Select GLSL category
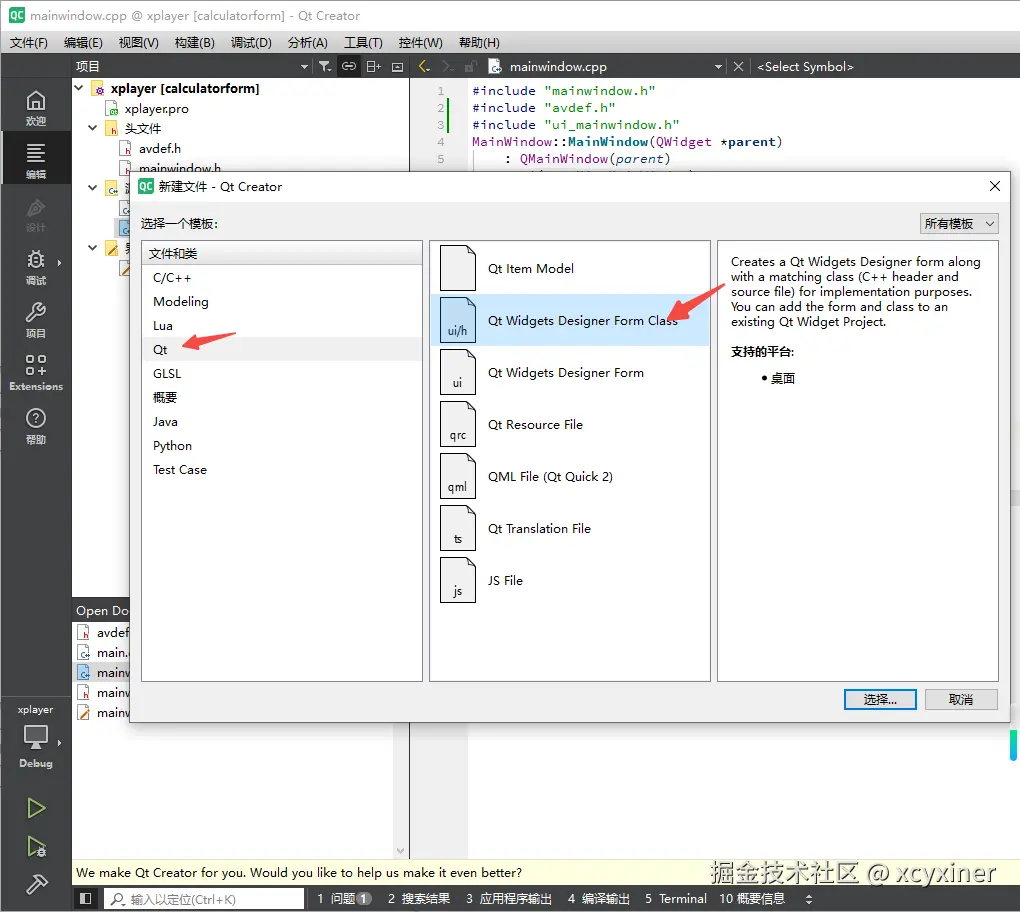This screenshot has height=912, width=1020. click(282, 373)
